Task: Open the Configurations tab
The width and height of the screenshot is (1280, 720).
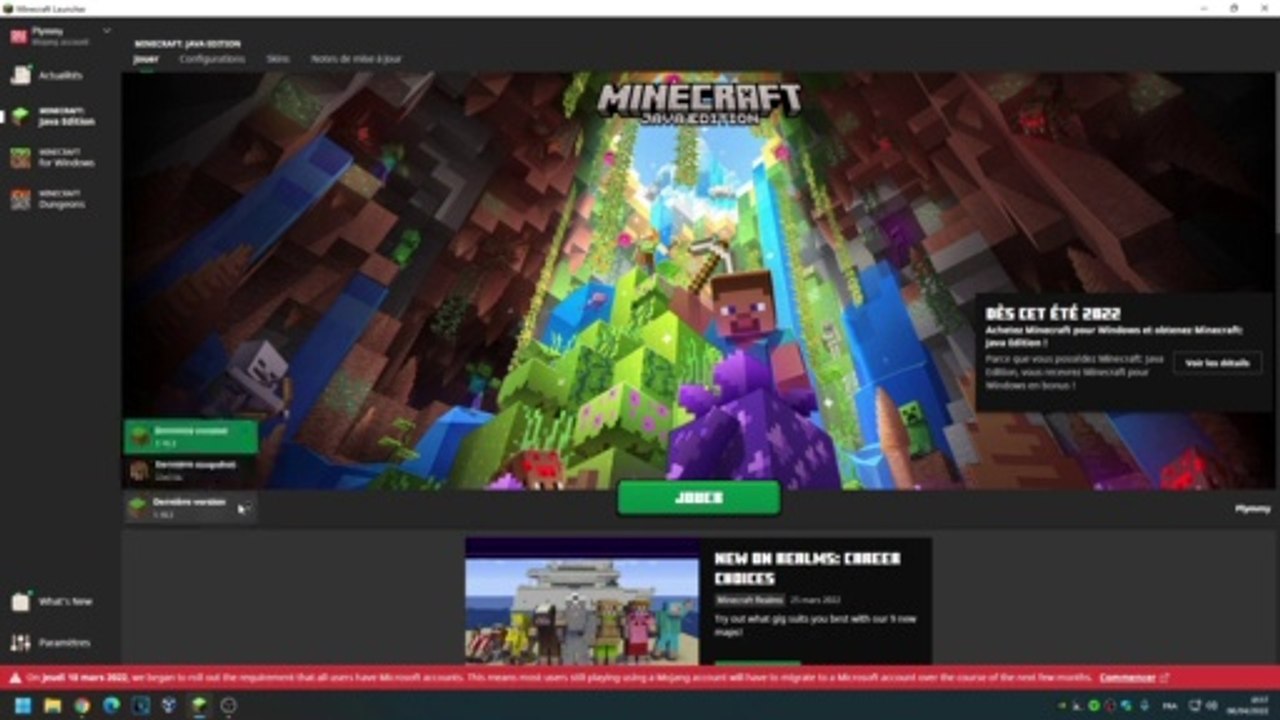Action: pos(212,59)
